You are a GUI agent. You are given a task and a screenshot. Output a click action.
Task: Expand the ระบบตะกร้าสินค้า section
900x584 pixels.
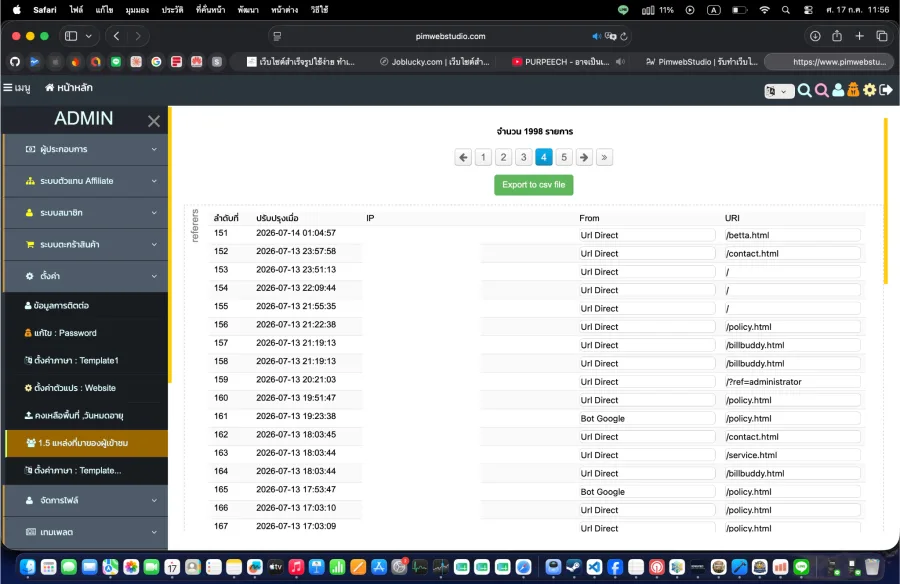86,244
